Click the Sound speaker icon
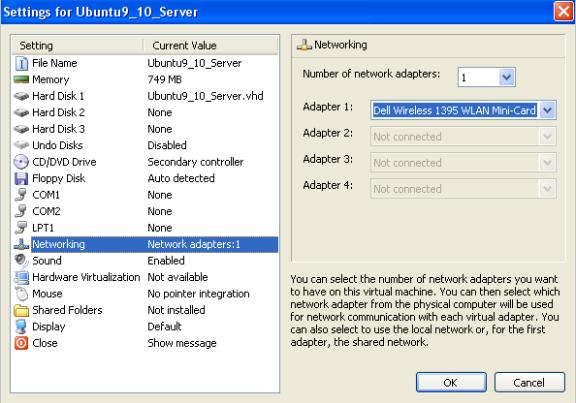 pyautogui.click(x=21, y=260)
